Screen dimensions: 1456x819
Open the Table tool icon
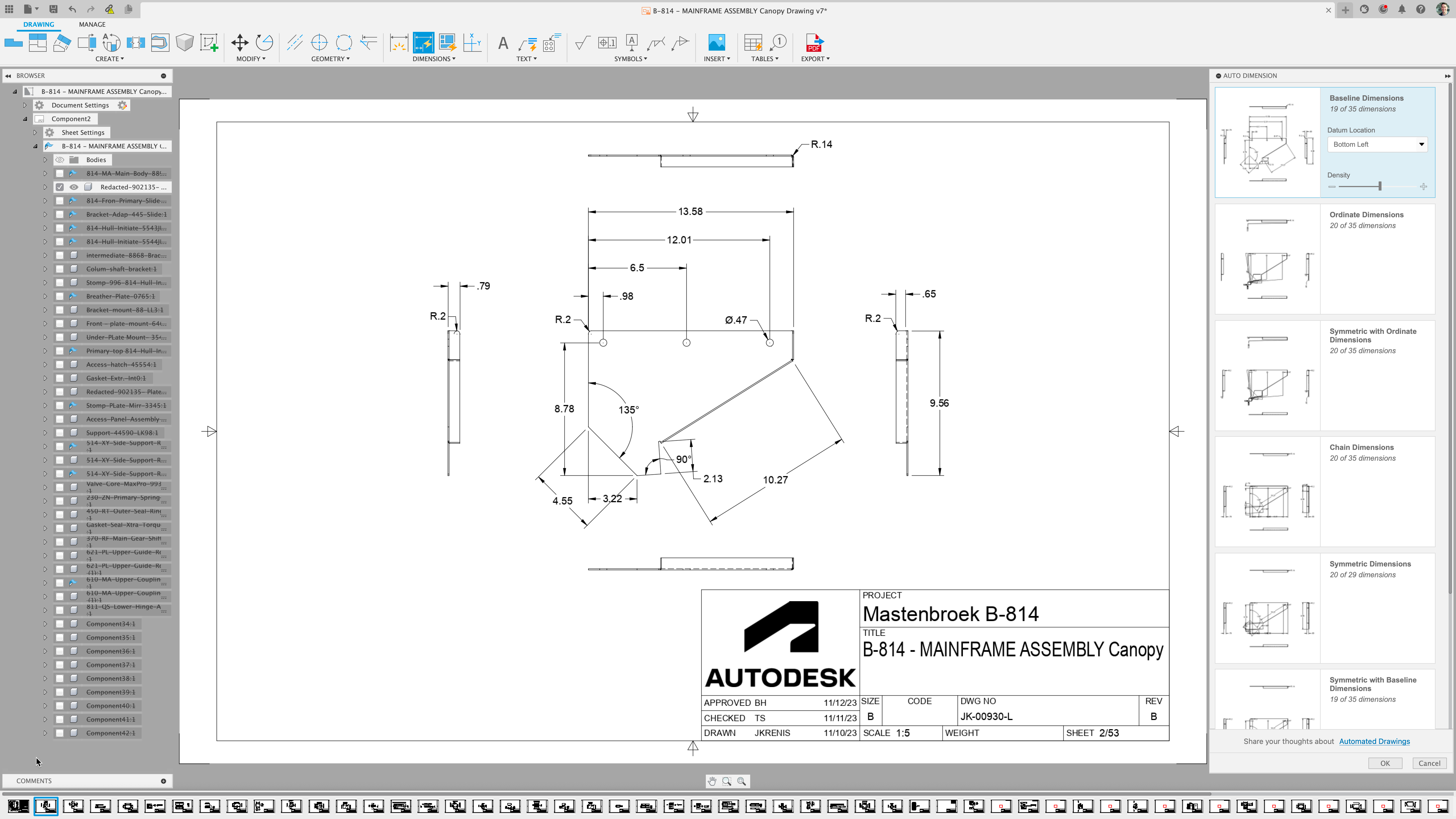753,43
